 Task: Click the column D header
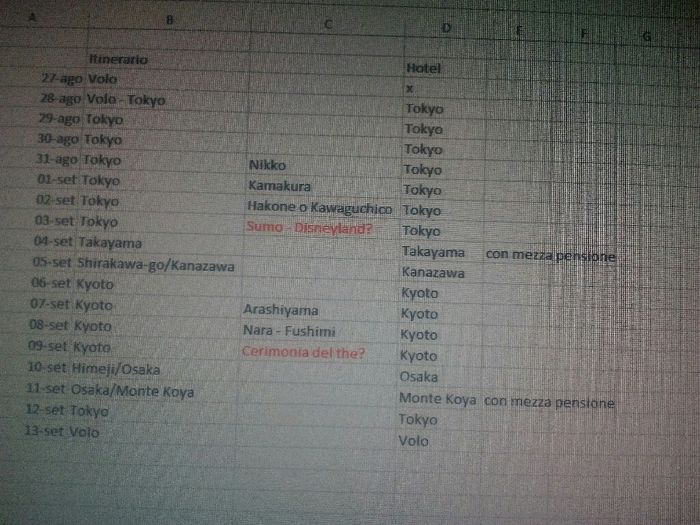pos(446,28)
